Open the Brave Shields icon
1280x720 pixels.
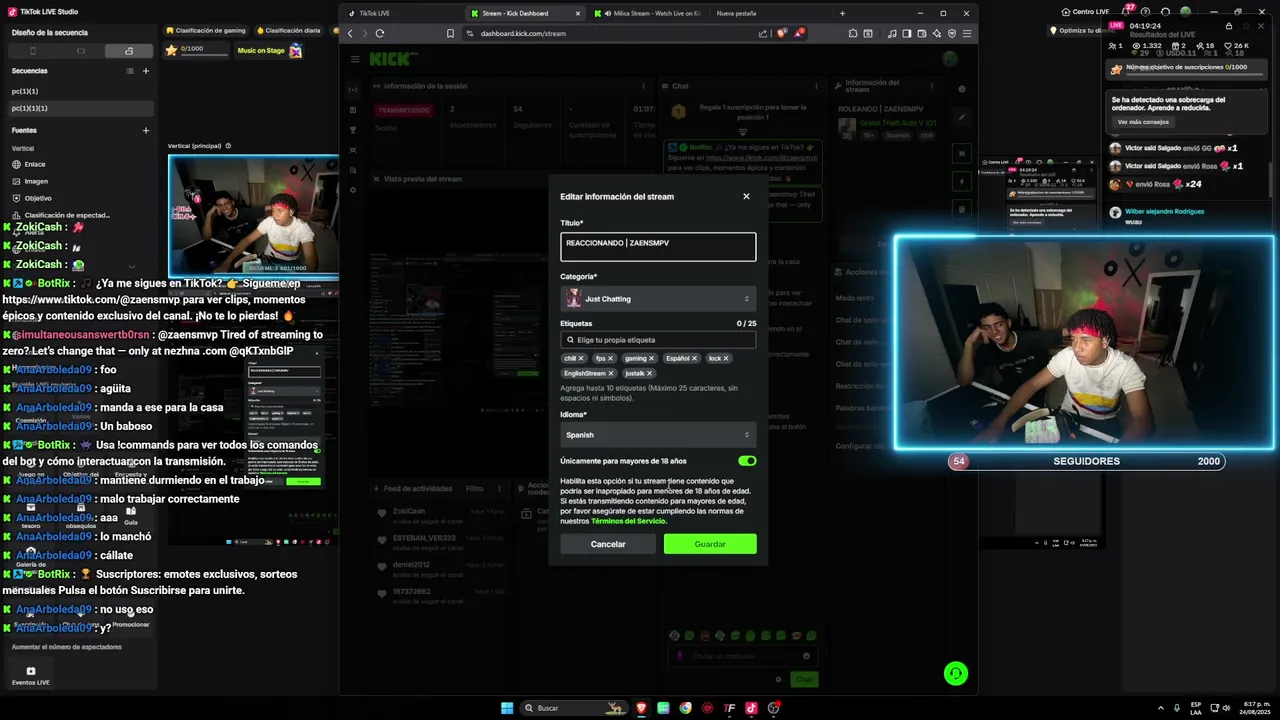point(781,33)
